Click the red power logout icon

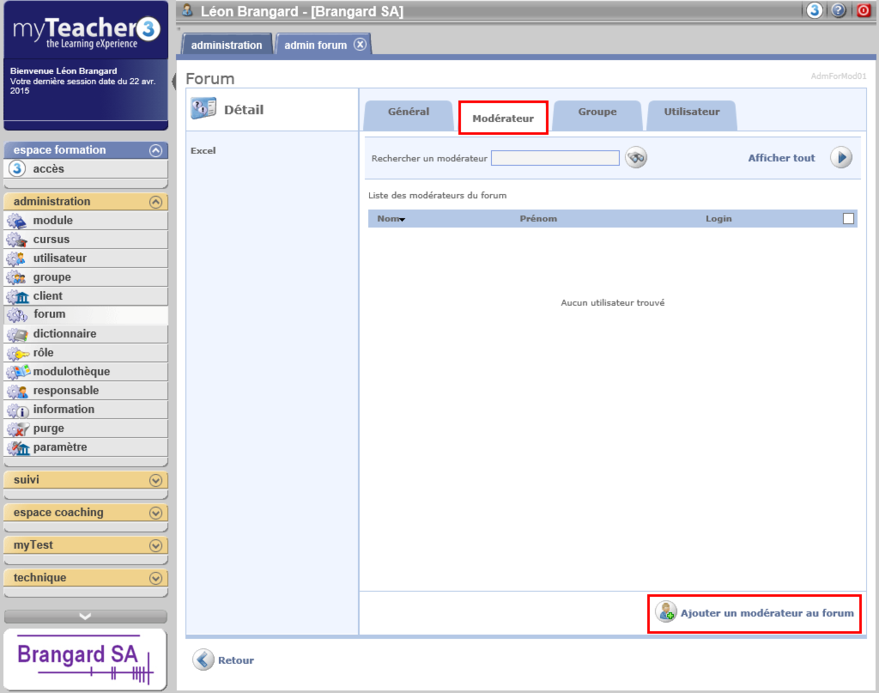click(863, 10)
